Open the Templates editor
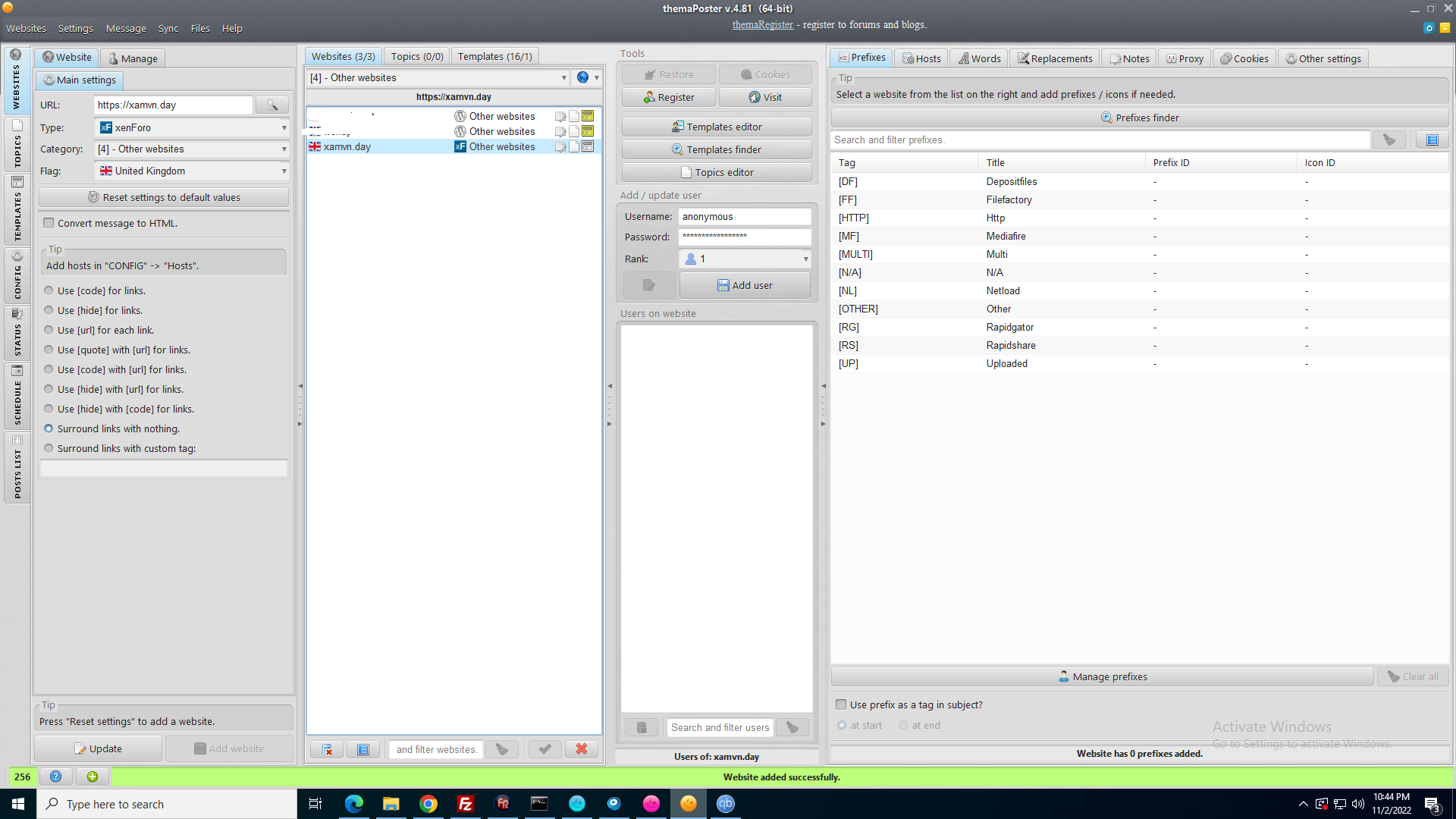1456x819 pixels. coord(717,127)
